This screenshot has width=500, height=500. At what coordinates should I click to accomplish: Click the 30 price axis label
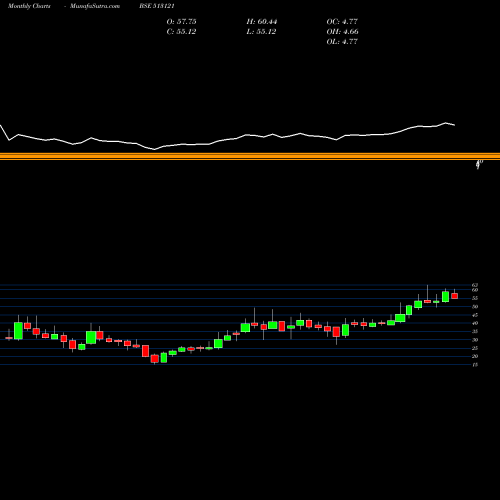(x=475, y=340)
